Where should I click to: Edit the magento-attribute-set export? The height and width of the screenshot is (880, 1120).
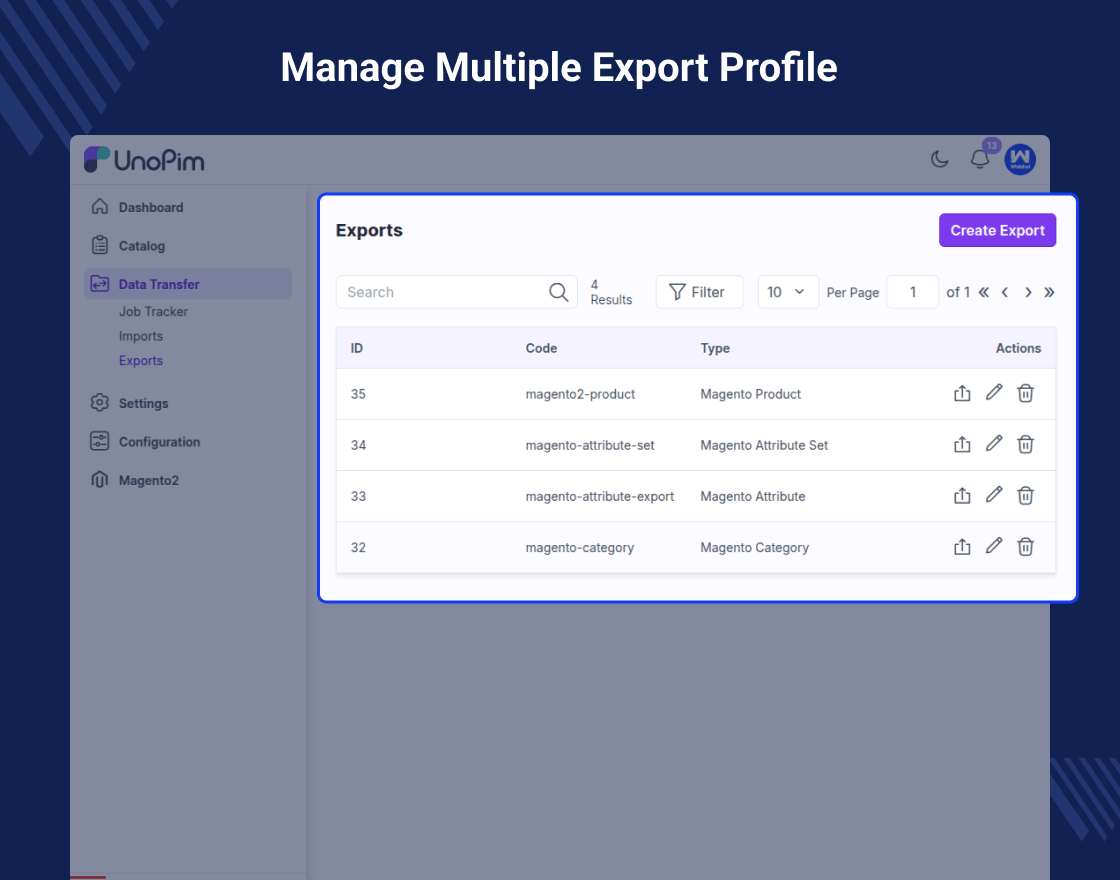[x=994, y=444]
